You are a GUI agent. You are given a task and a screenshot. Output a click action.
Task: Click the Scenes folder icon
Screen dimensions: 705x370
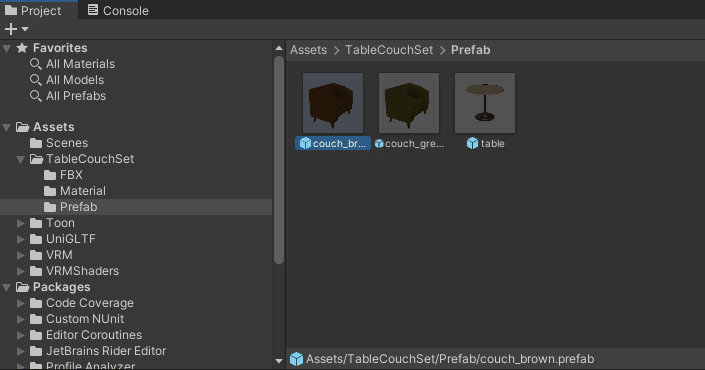pos(36,143)
